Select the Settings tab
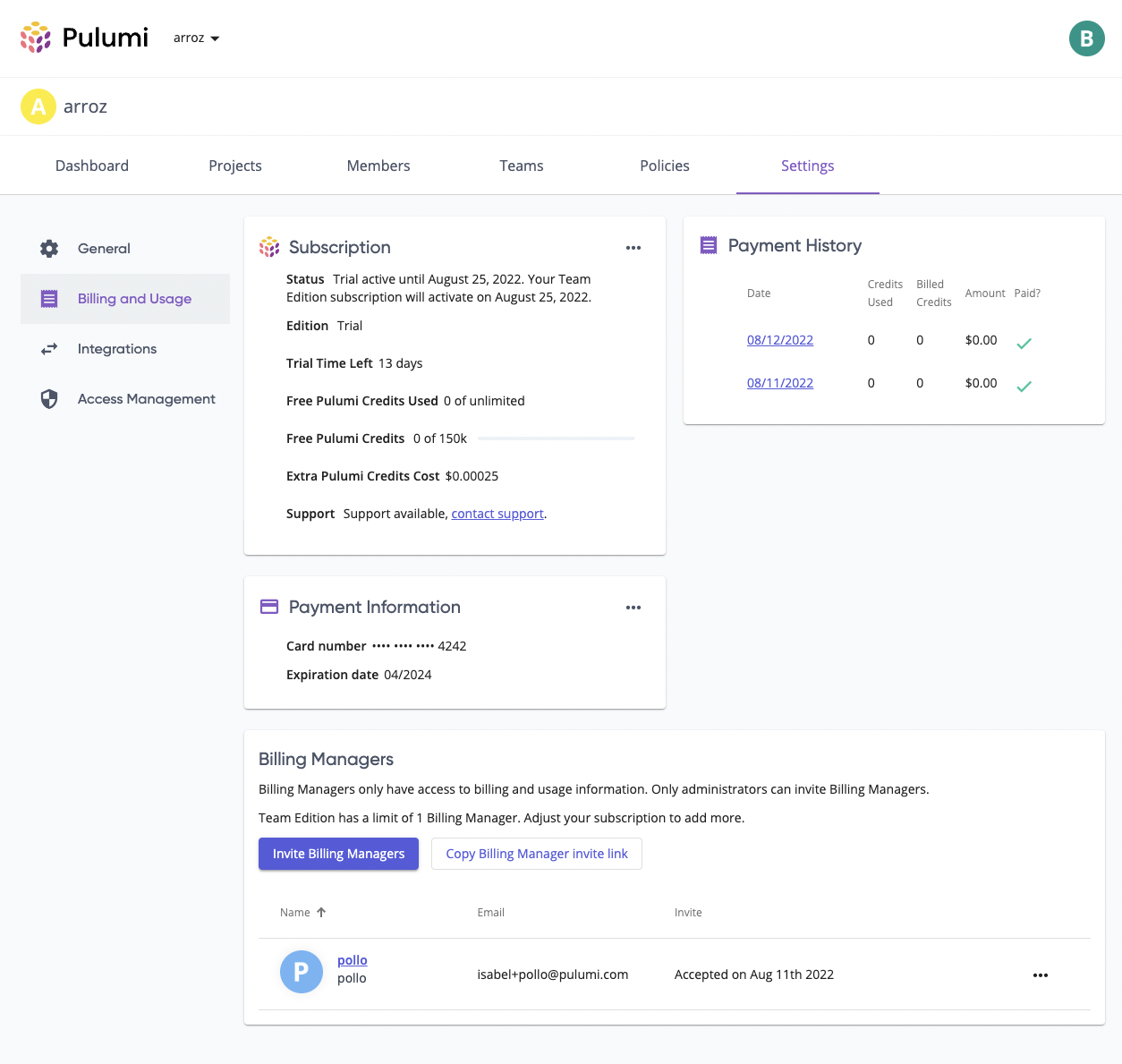 (808, 166)
